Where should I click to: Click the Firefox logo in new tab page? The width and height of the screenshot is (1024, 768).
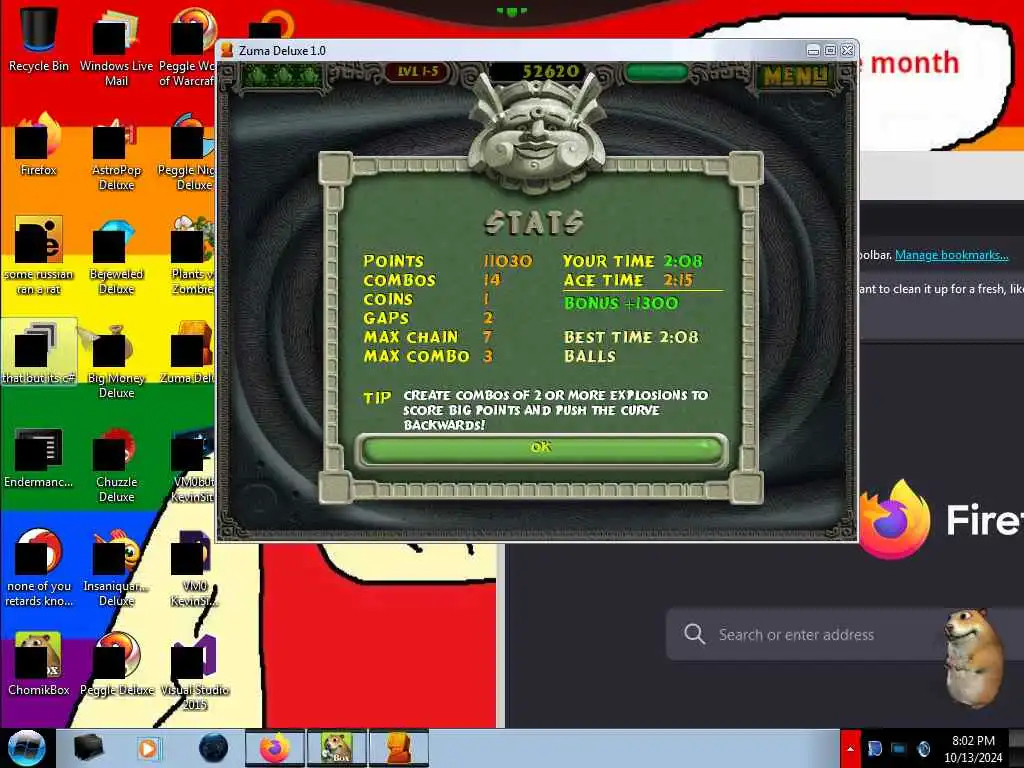pyautogui.click(x=895, y=520)
